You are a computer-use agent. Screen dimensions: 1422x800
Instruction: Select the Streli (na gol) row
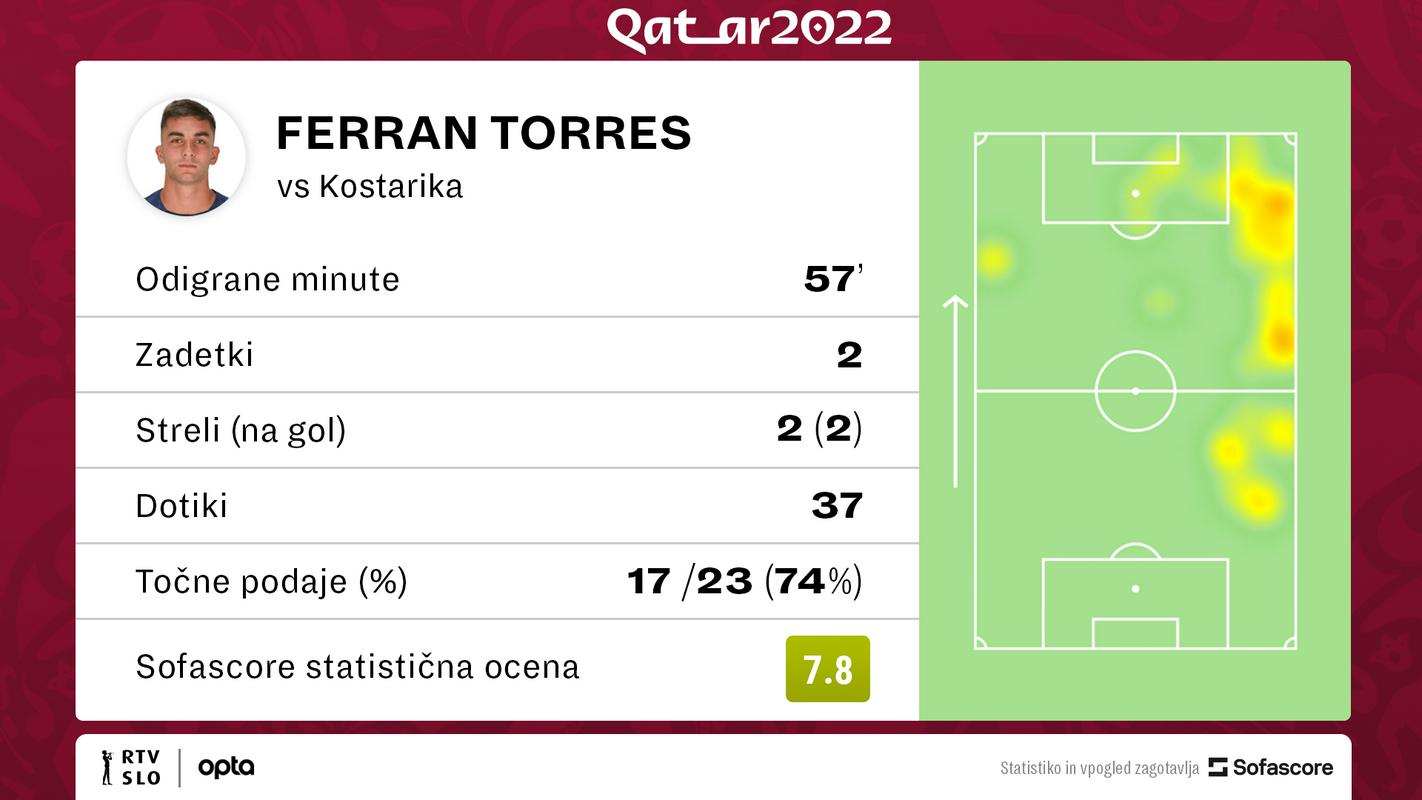(x=497, y=430)
